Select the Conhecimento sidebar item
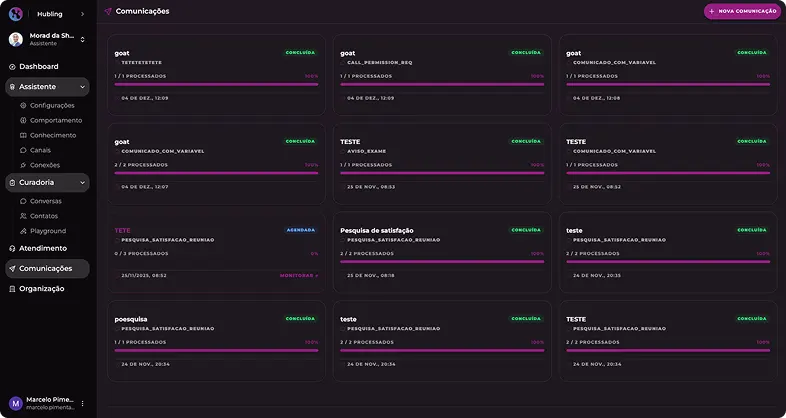This screenshot has width=786, height=418. tap(52, 135)
